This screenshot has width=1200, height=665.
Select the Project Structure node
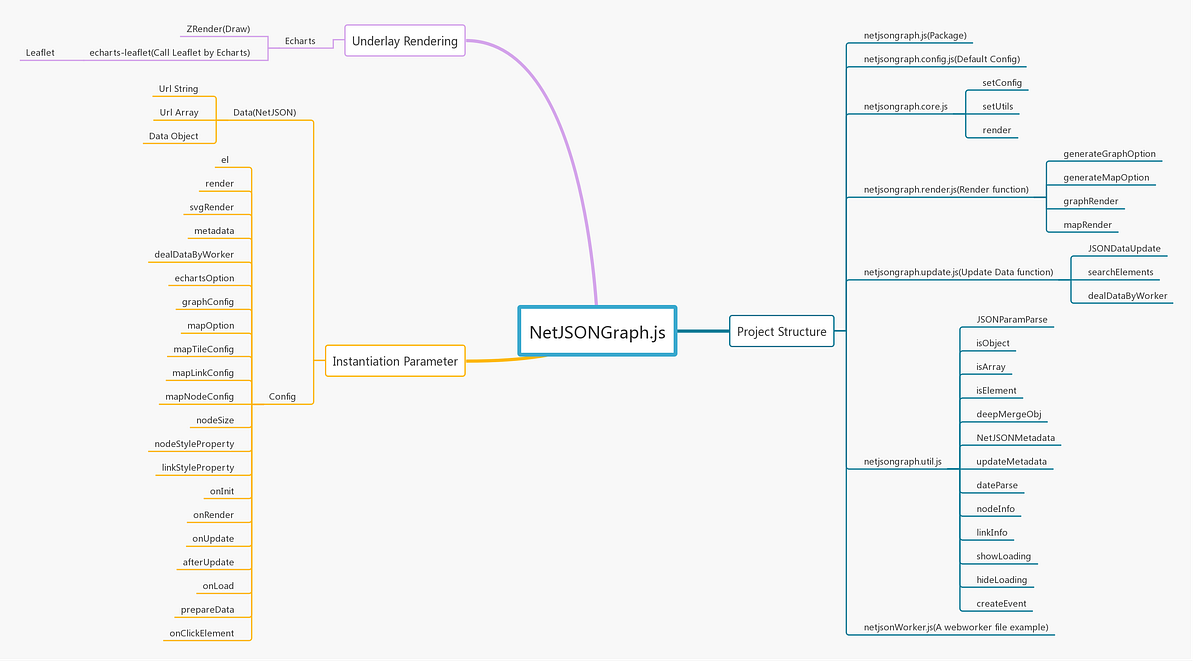[781, 331]
